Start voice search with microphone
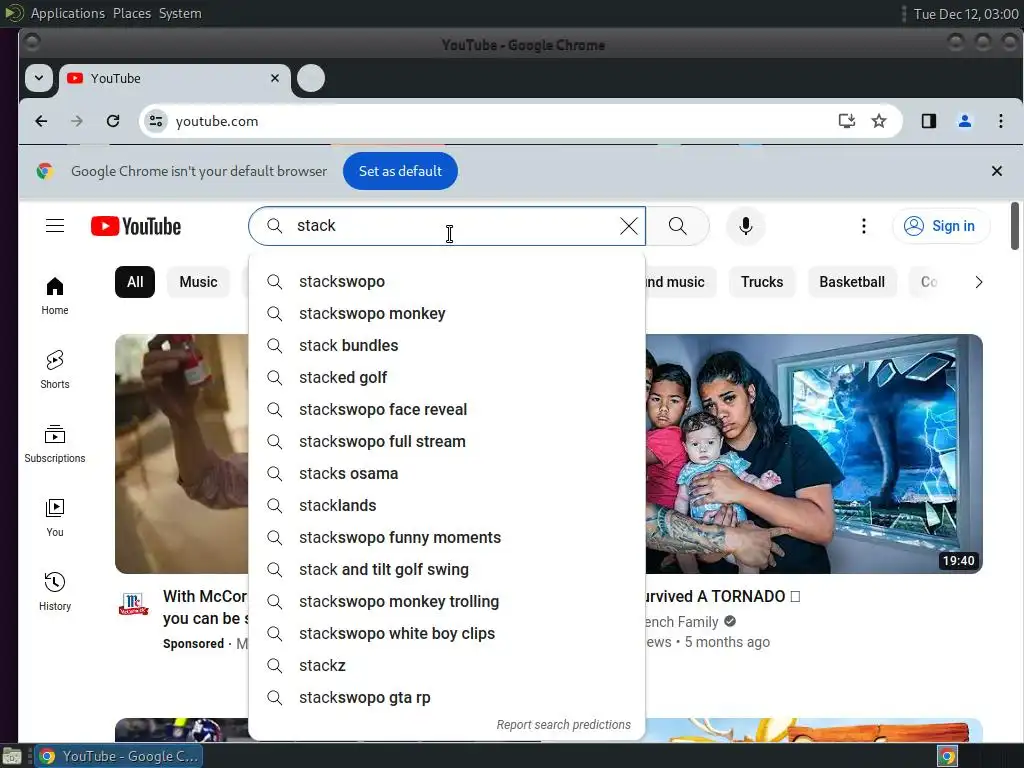The width and height of the screenshot is (1024, 768). click(x=745, y=226)
